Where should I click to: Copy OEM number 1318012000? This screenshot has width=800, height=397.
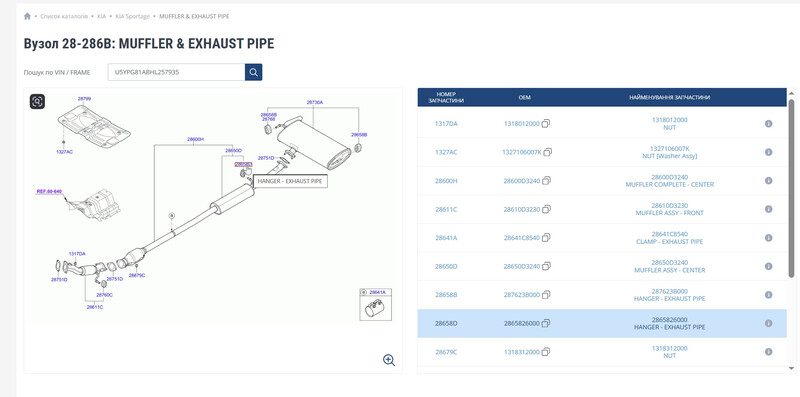[546, 123]
